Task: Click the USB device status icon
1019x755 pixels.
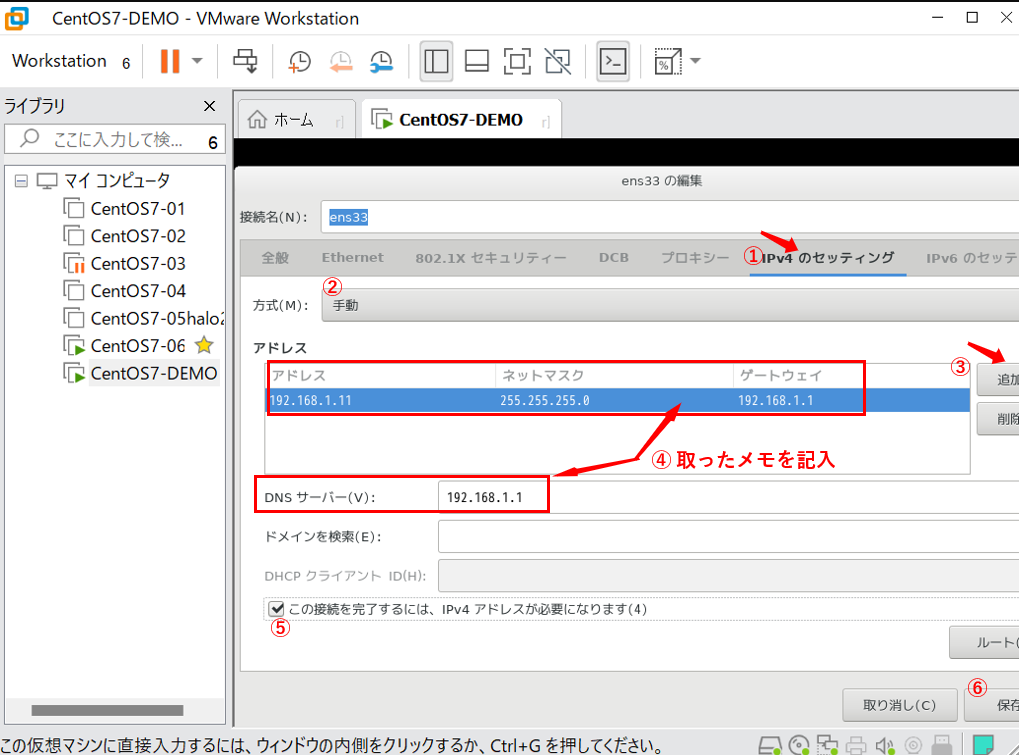Action: [x=942, y=745]
